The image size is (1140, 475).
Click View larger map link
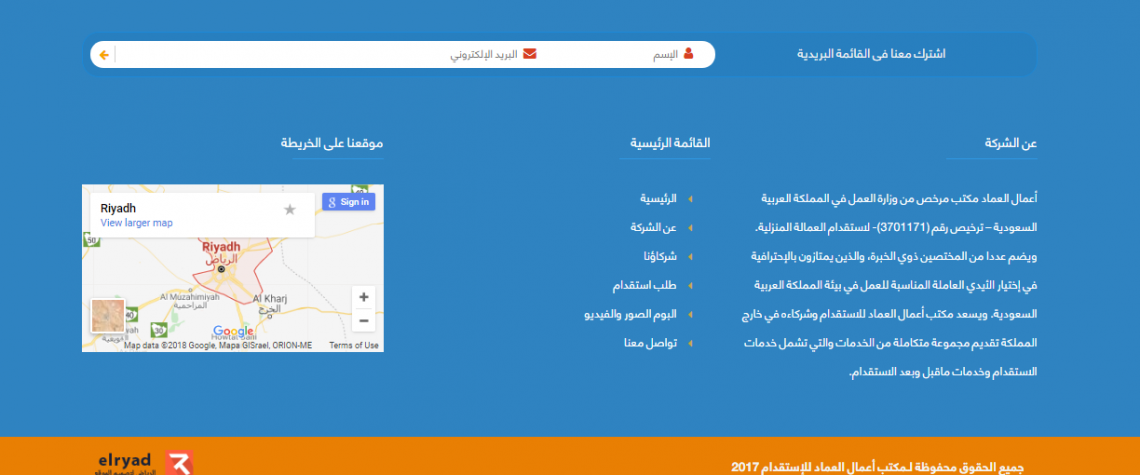(x=137, y=223)
